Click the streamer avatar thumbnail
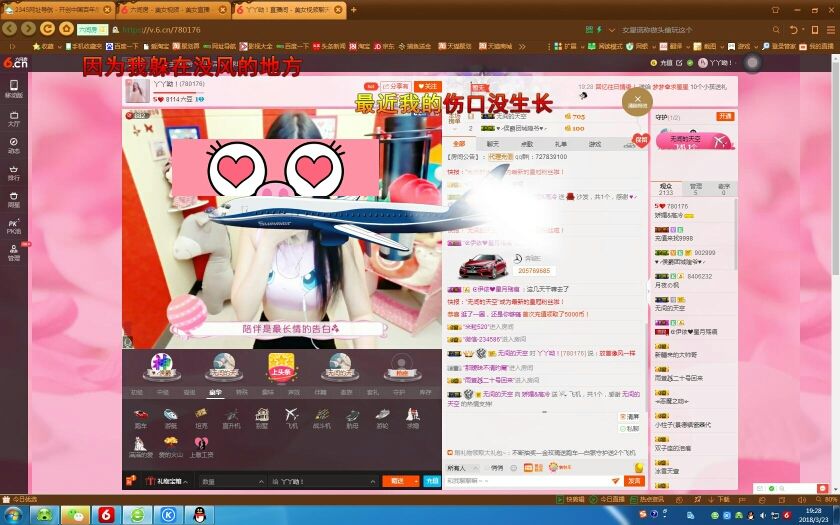Image resolution: width=840 pixels, height=525 pixels. (x=137, y=90)
